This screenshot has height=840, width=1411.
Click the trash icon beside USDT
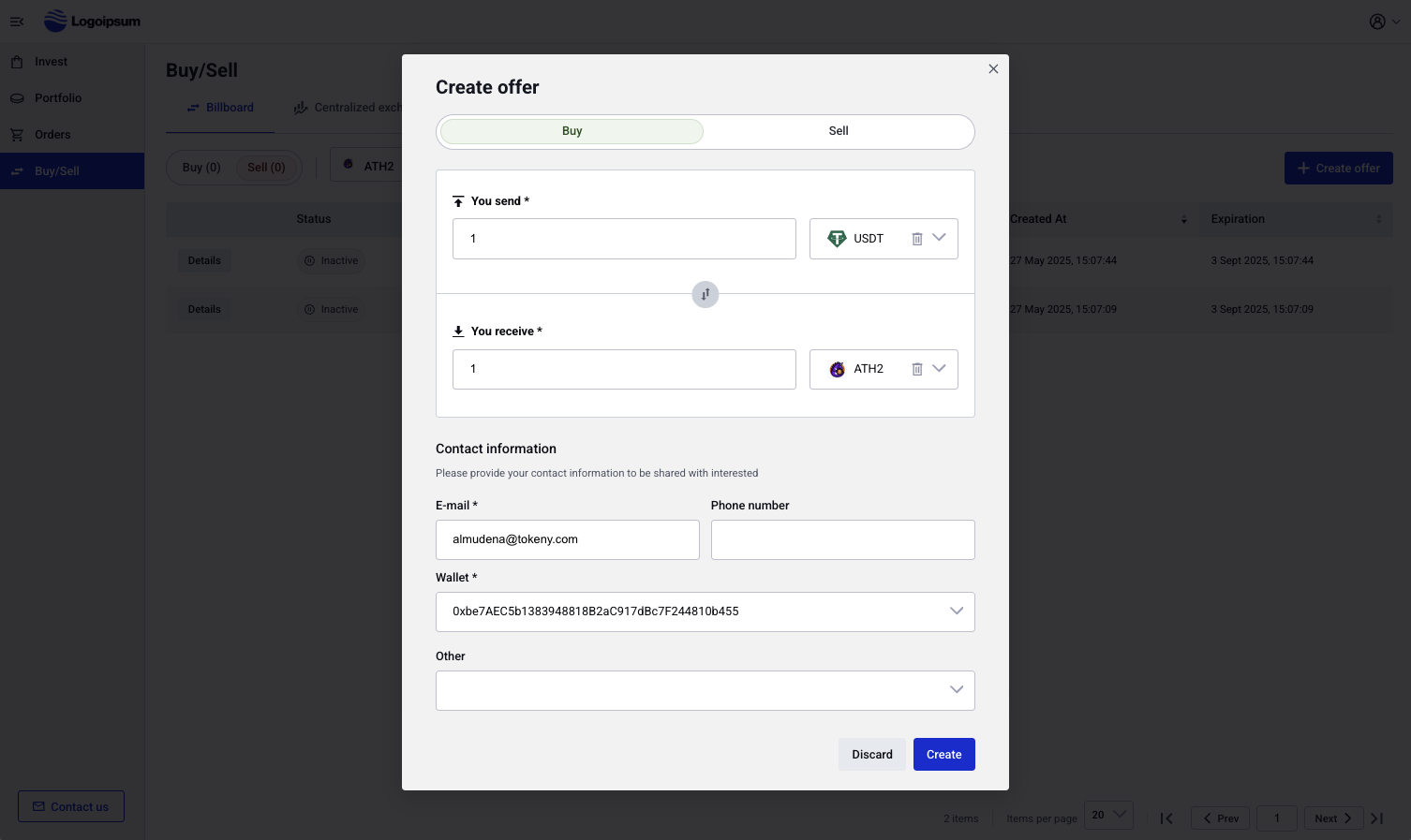click(917, 239)
